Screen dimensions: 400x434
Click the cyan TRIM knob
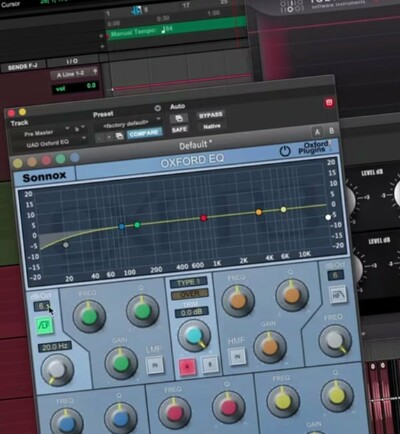(194, 336)
